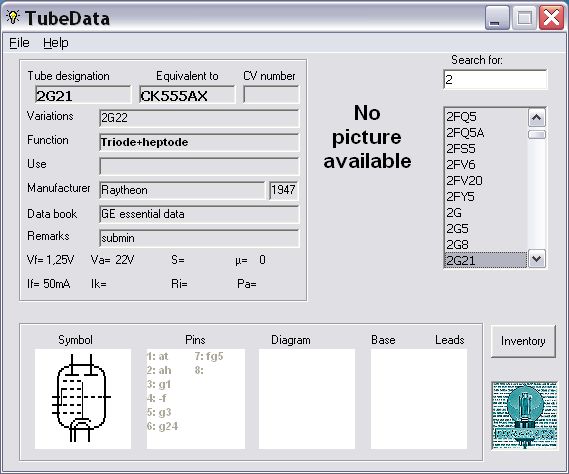The image size is (569, 474).
Task: Click the Search for input field
Action: tap(495, 79)
